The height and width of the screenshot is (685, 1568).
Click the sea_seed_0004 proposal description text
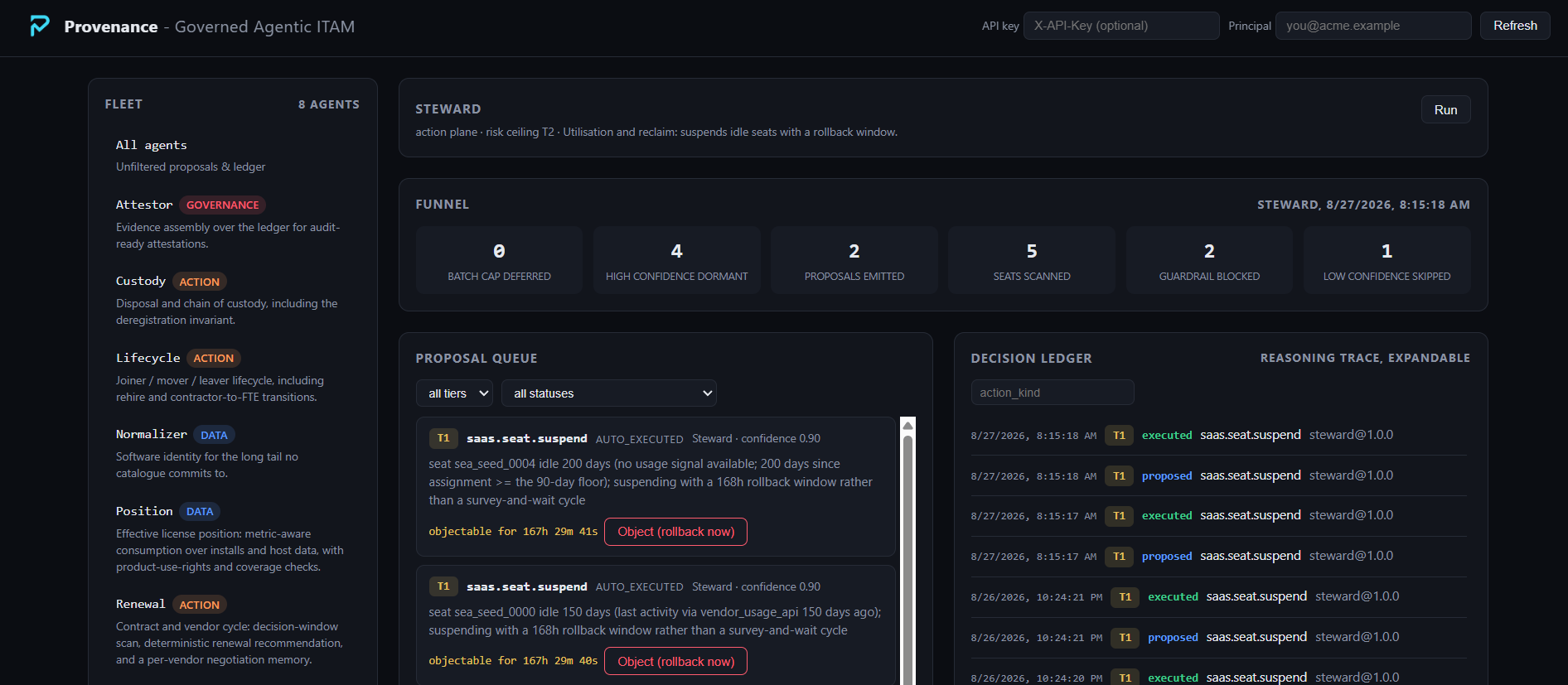click(651, 482)
